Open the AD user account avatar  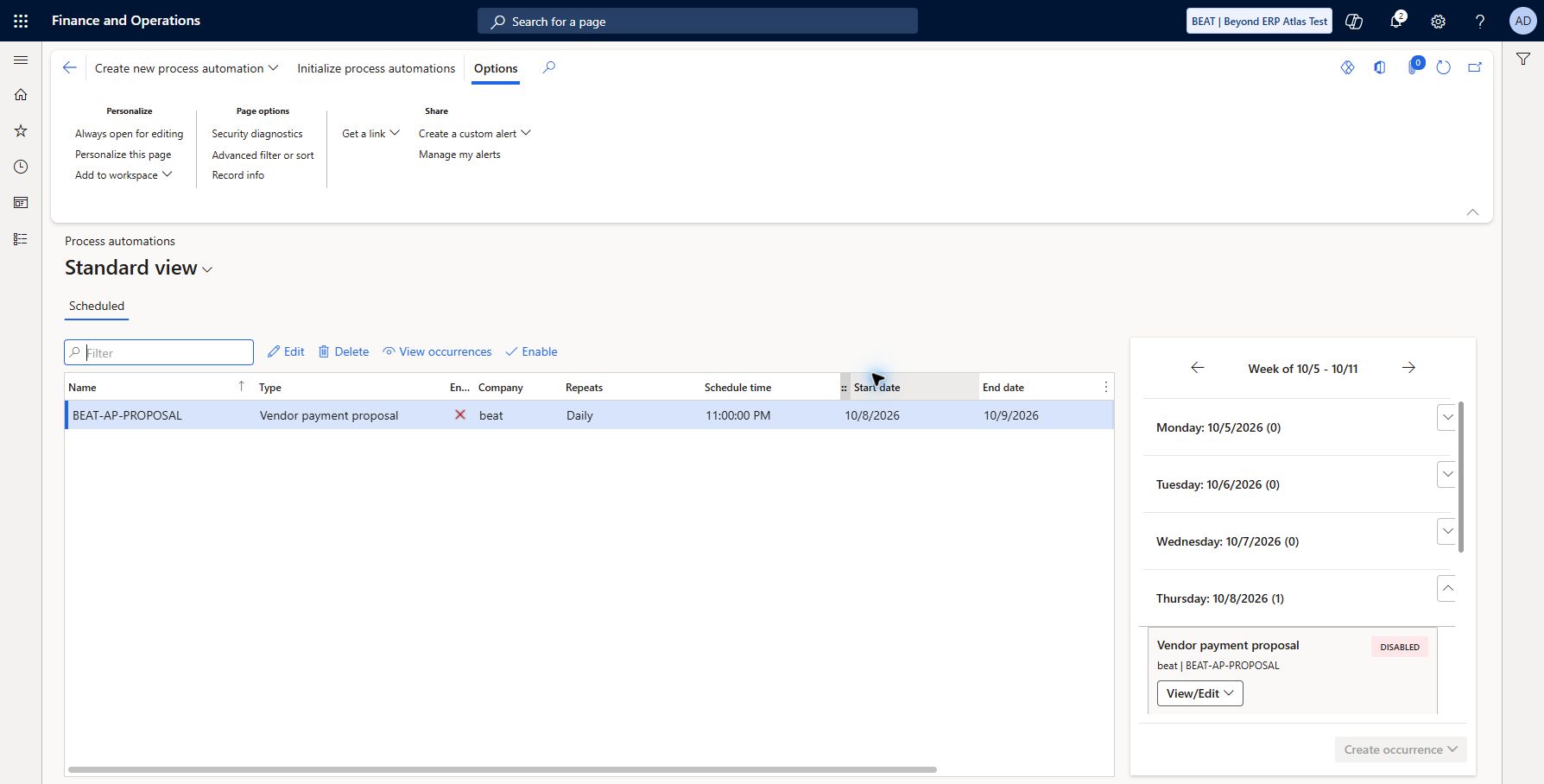[x=1522, y=21]
